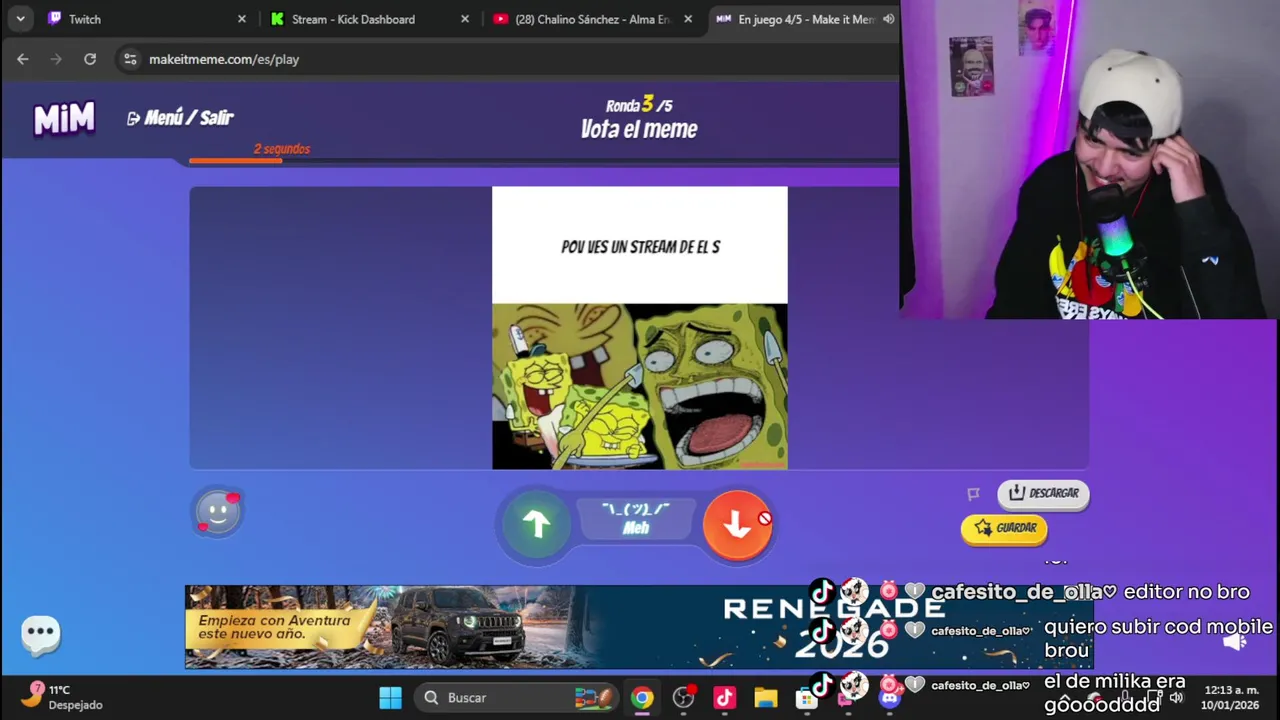1280x720 pixels.
Task: Click the Guardar button
Action: tap(1004, 528)
